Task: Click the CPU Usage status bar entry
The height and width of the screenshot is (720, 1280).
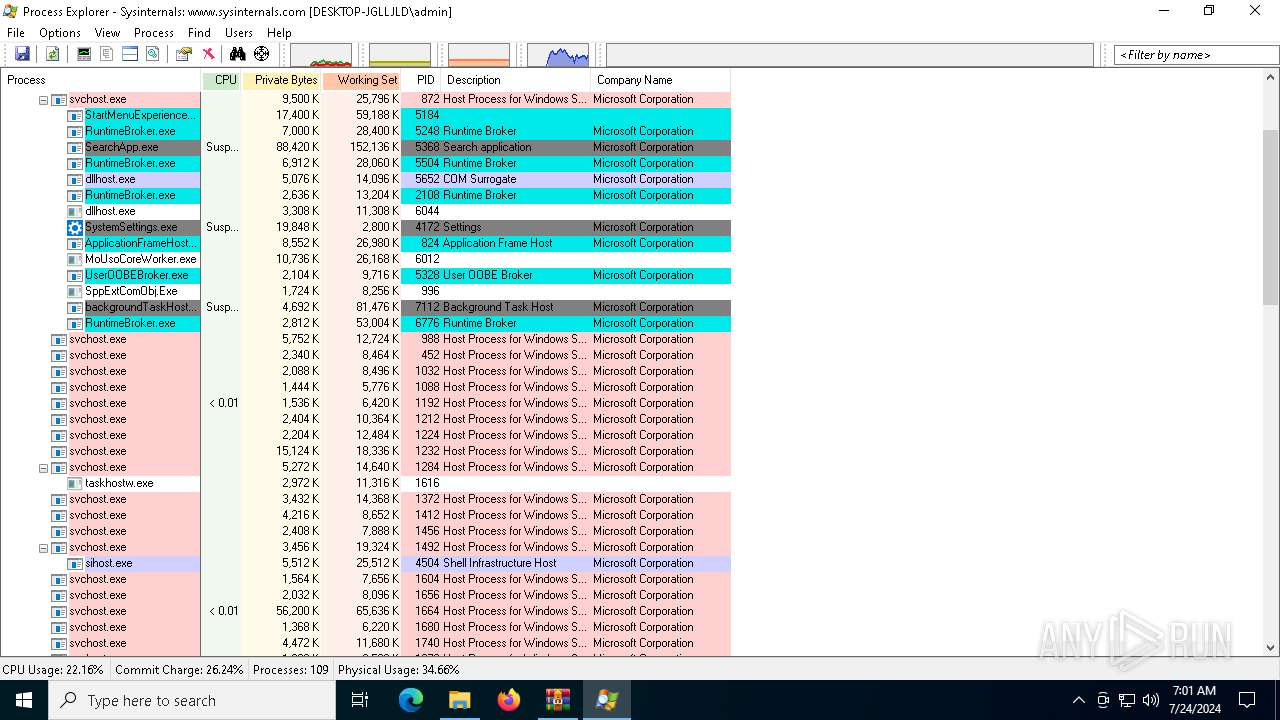Action: tap(54, 670)
